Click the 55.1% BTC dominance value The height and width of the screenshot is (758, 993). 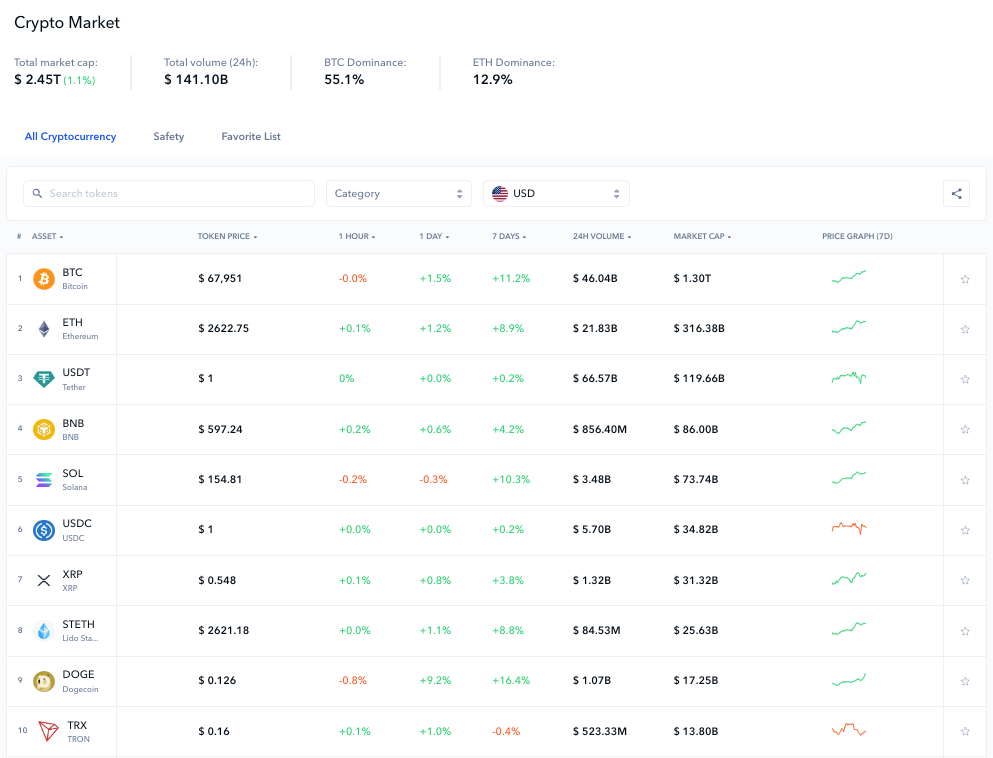point(344,80)
